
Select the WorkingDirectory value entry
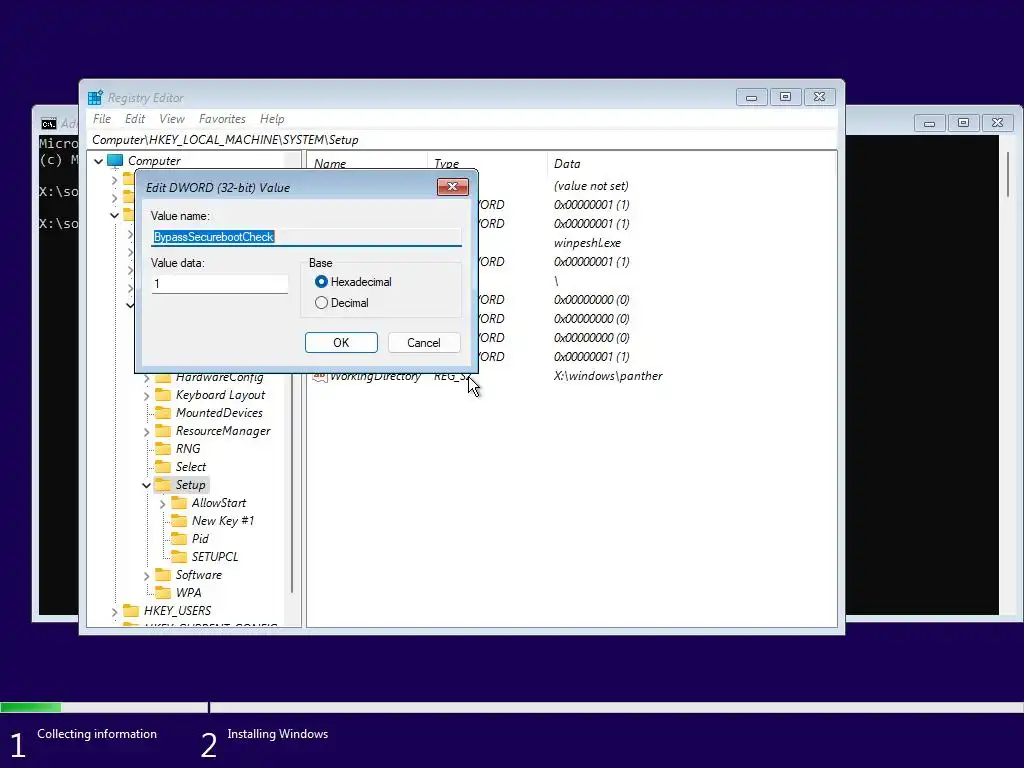375,376
